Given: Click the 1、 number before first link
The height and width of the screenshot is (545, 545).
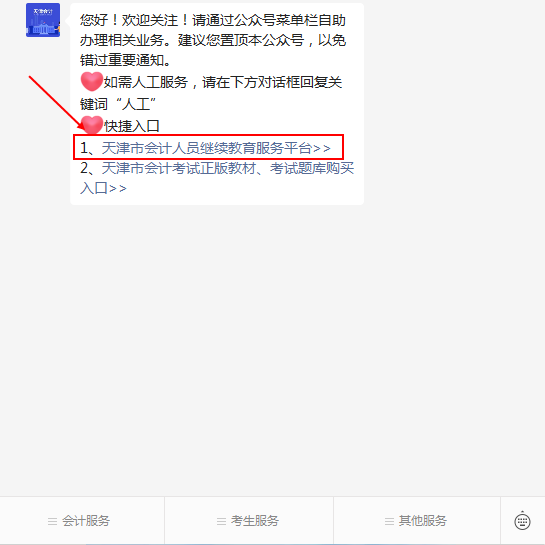Looking at the screenshot, I should click(90, 148).
